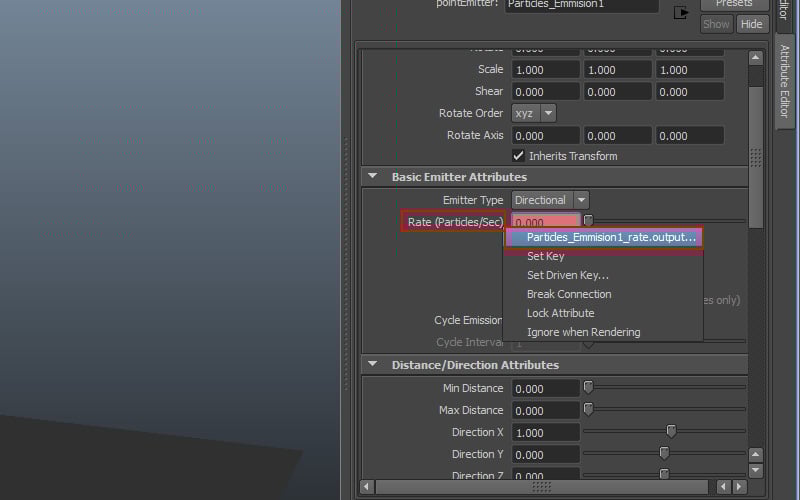This screenshot has height=500, width=800.
Task: Click the Hide button
Action: pos(752,24)
